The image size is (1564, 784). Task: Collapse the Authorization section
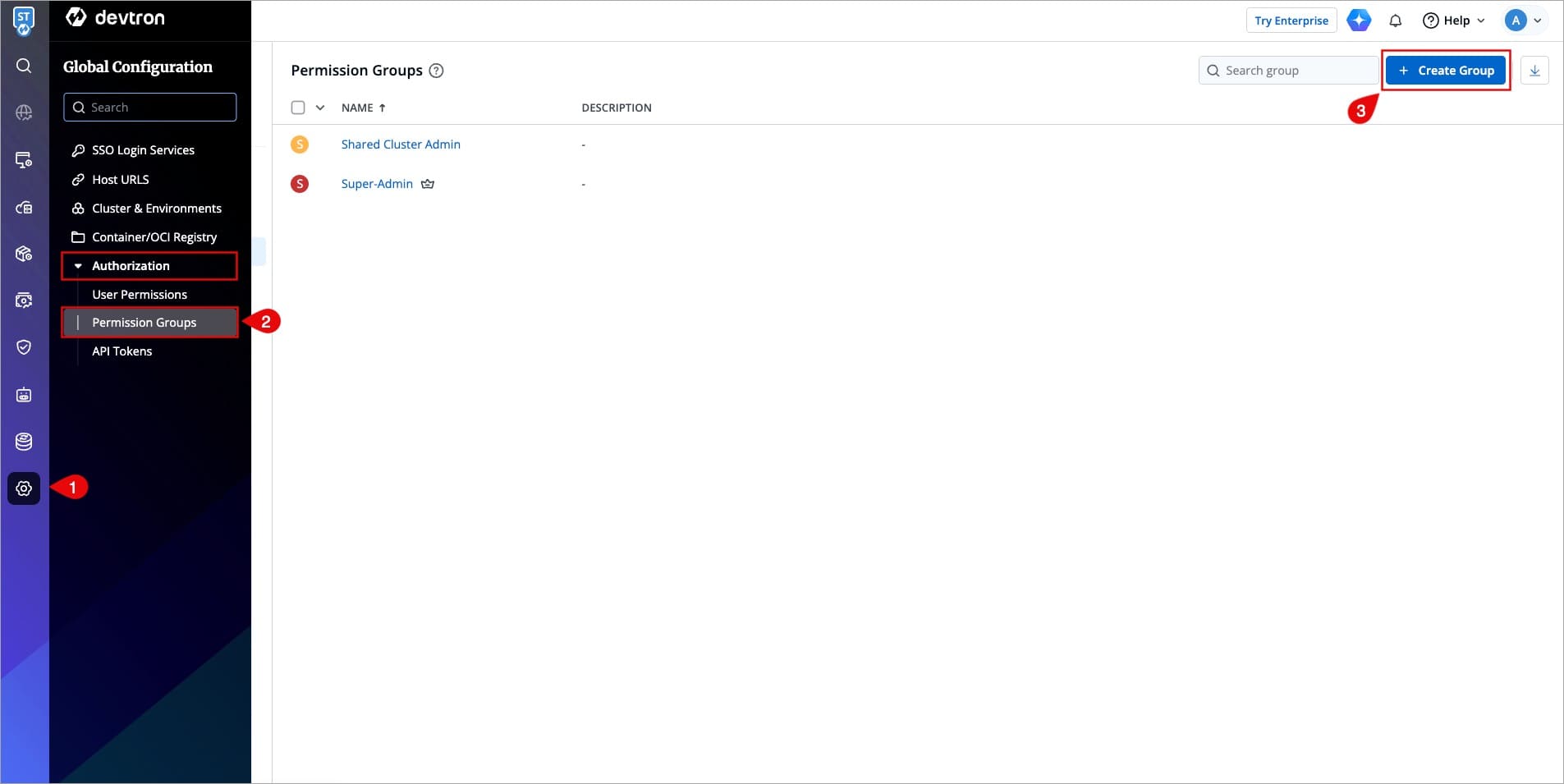point(131,266)
